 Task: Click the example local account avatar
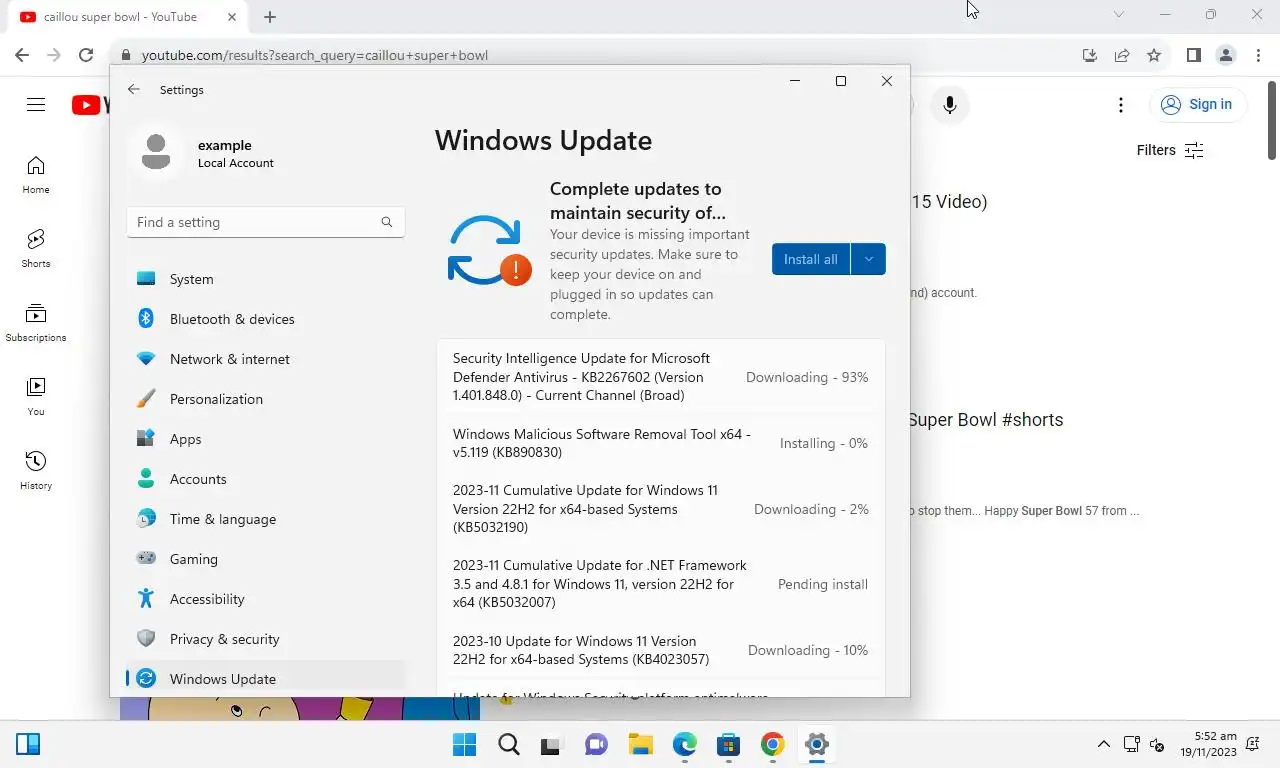(156, 153)
